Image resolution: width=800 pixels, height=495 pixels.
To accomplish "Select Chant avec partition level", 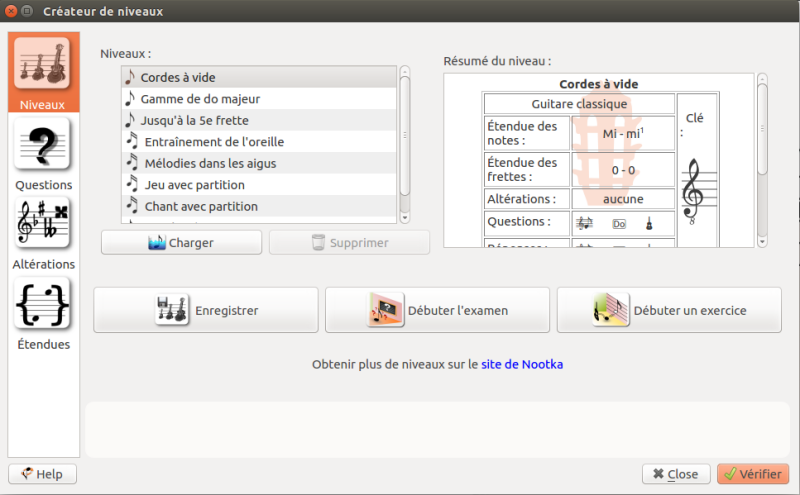I will [x=259, y=206].
